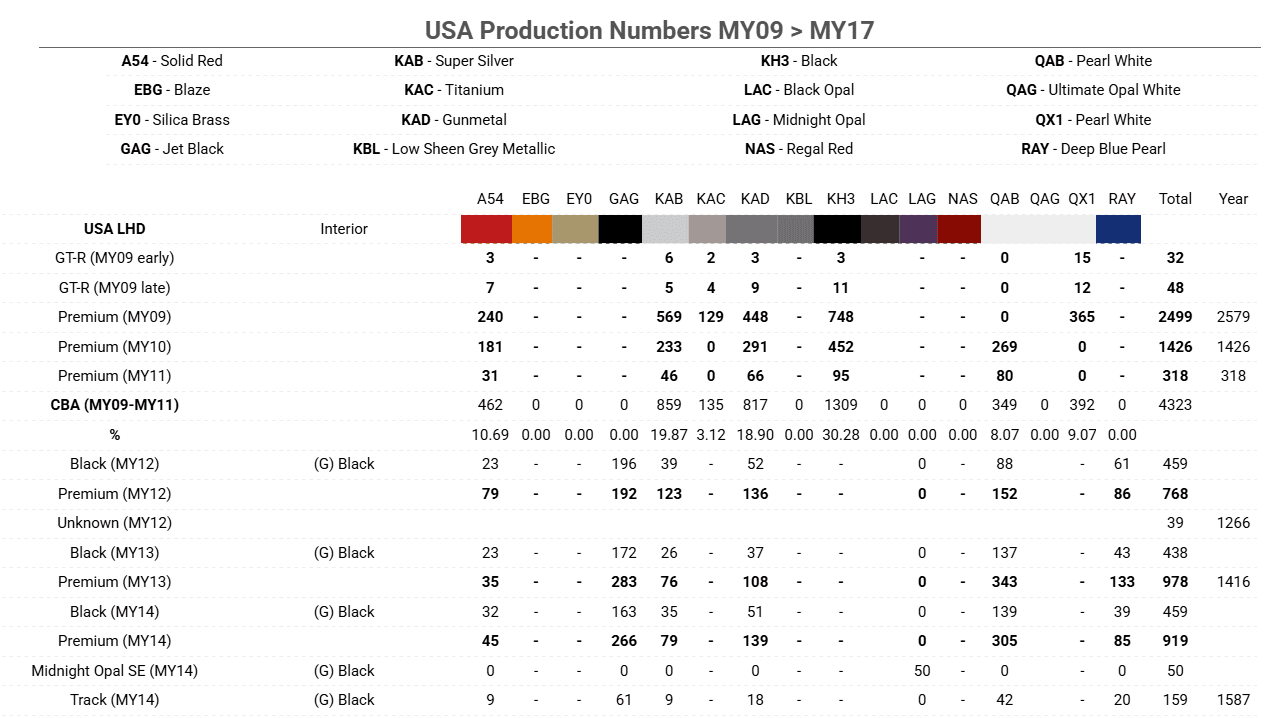Select the 4323 total in CBA row

(1175, 406)
